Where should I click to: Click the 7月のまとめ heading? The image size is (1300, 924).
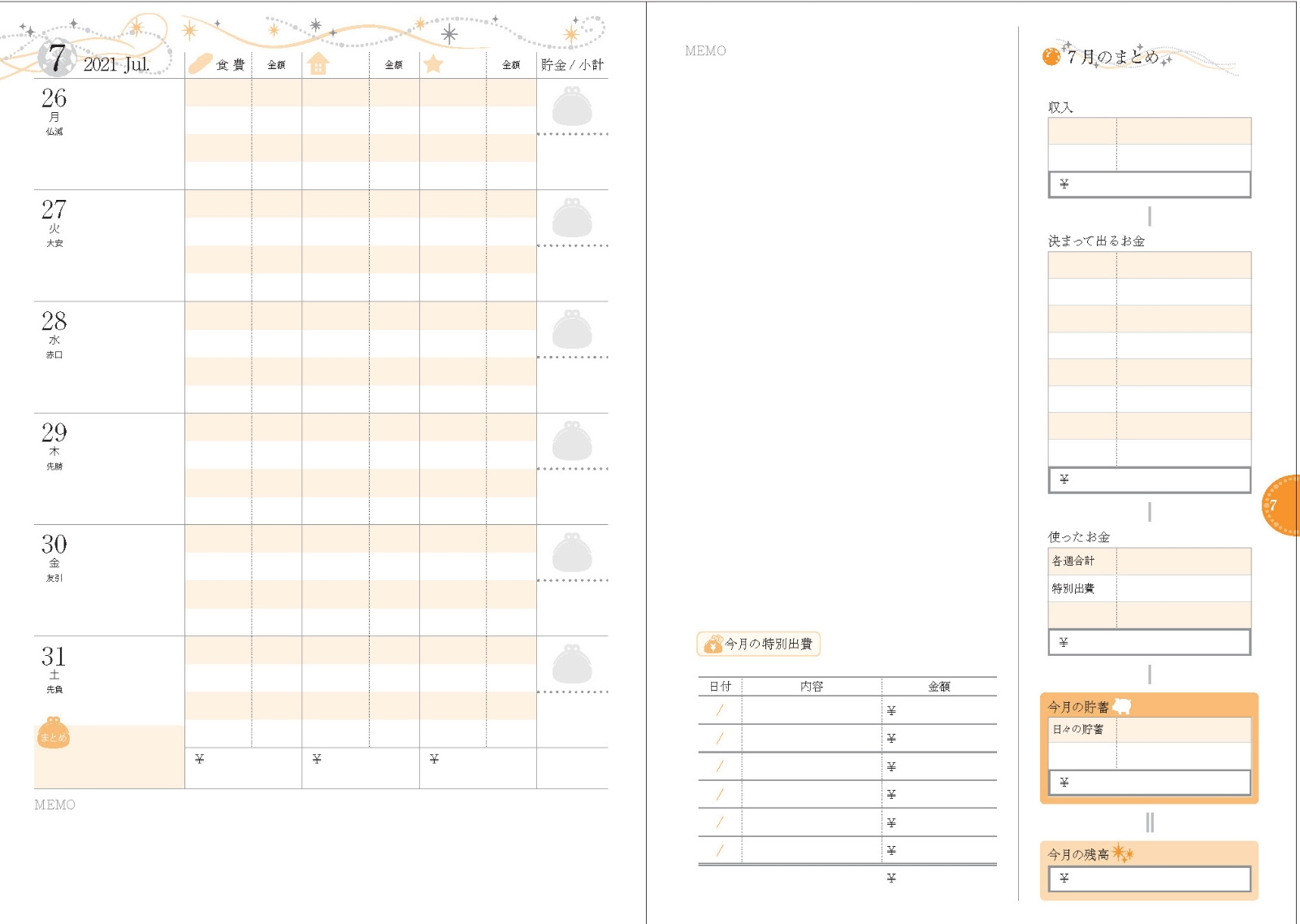(x=1112, y=56)
